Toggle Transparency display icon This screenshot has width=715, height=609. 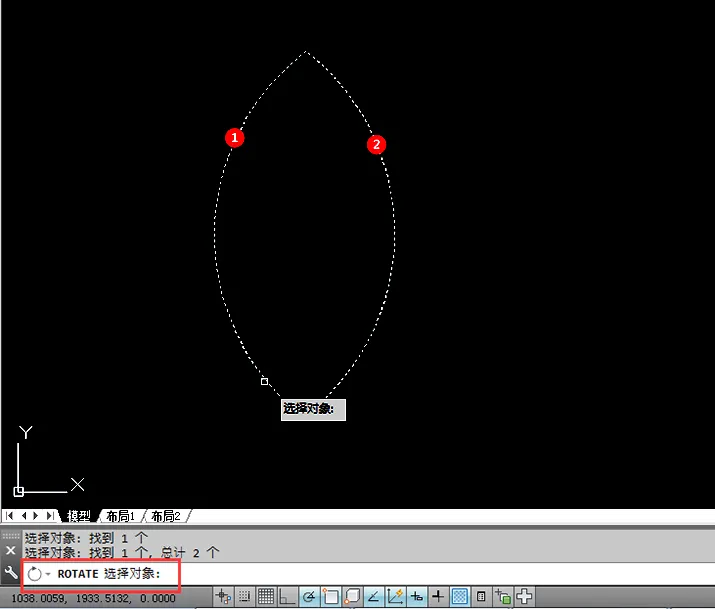460,596
